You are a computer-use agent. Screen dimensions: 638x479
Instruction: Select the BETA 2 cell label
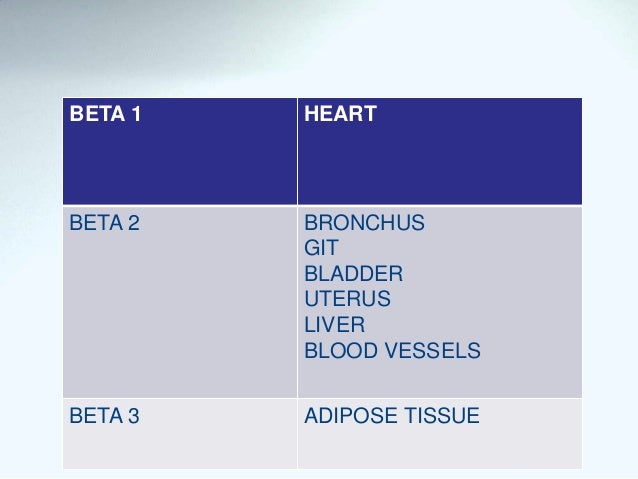click(105, 223)
